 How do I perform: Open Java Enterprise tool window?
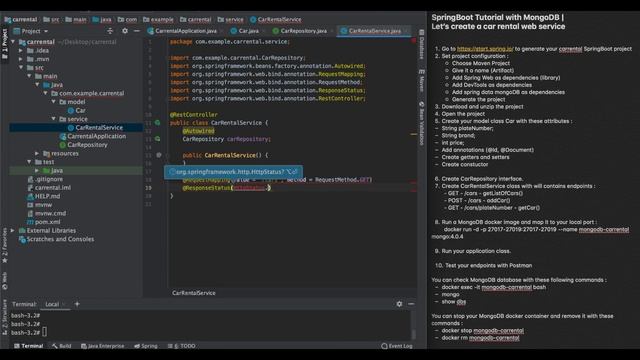[102, 346]
